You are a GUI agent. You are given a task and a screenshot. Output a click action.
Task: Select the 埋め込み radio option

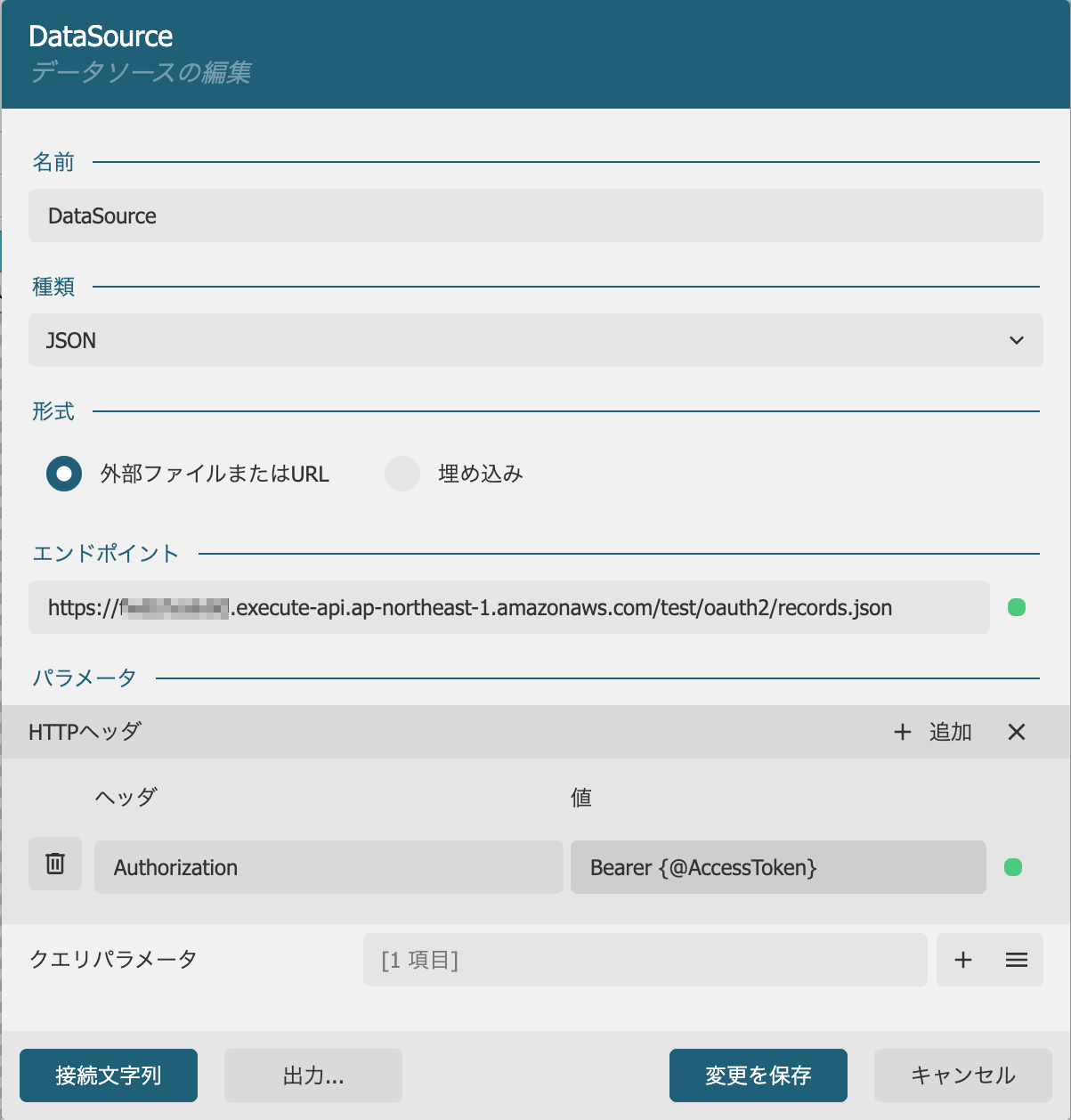coord(402,474)
